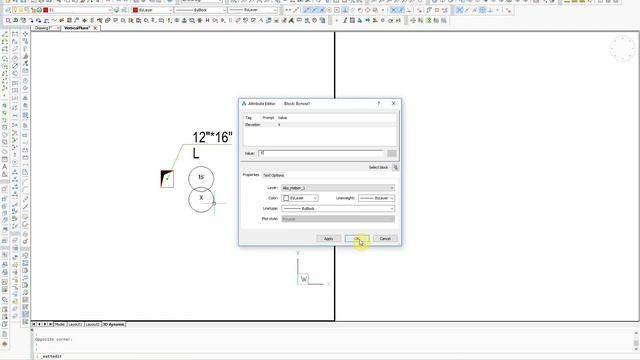Select the 12"*16" text in the drawing

point(212,137)
